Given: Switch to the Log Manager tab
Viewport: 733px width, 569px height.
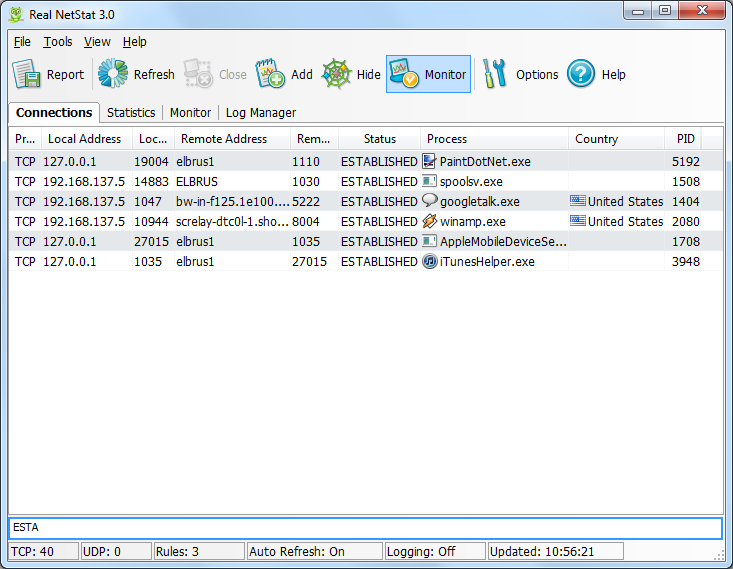Looking at the screenshot, I should pyautogui.click(x=261, y=113).
